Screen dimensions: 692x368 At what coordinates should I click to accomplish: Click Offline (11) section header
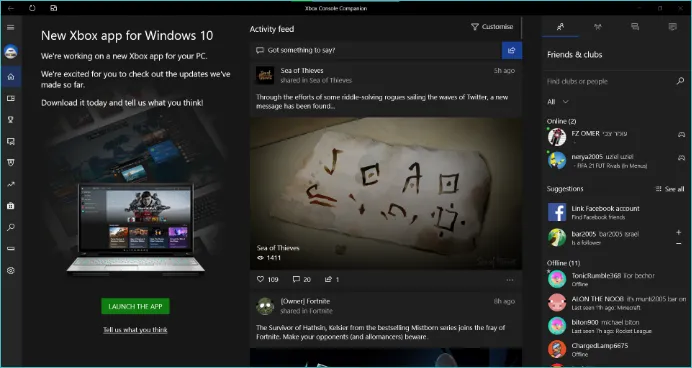click(x=563, y=263)
